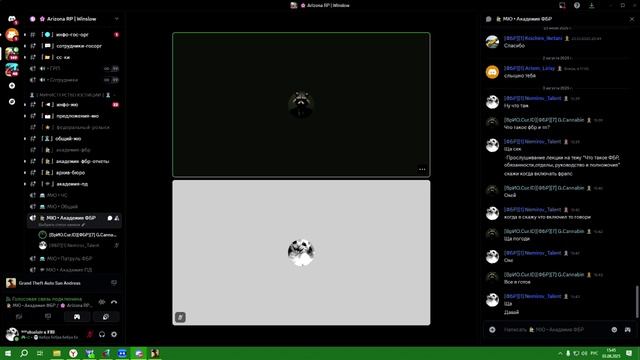
Task: Switch to the orange avatar server icon
Action: click(12, 35)
